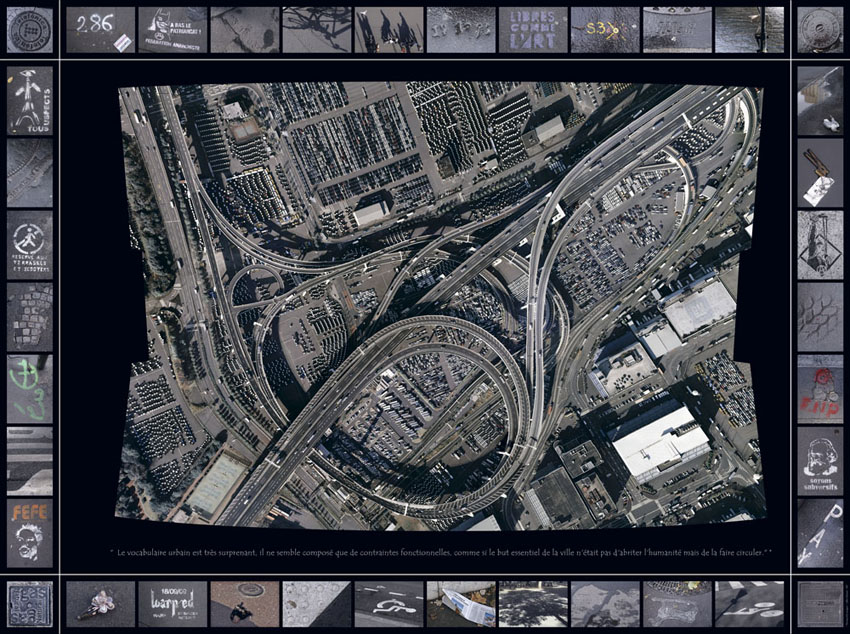Click the yellow "S3" painted marking thumbnail

[604, 30]
